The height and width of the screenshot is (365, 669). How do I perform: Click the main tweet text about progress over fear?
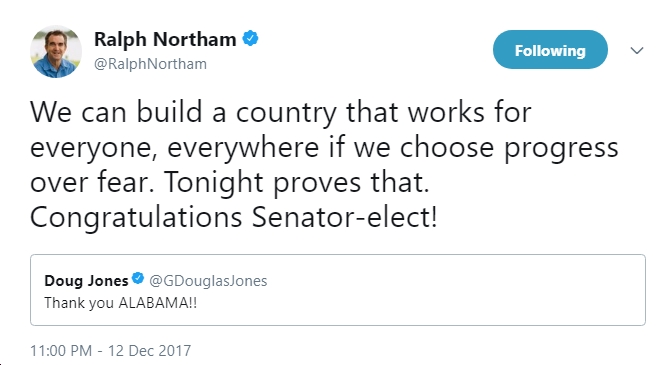click(x=324, y=165)
